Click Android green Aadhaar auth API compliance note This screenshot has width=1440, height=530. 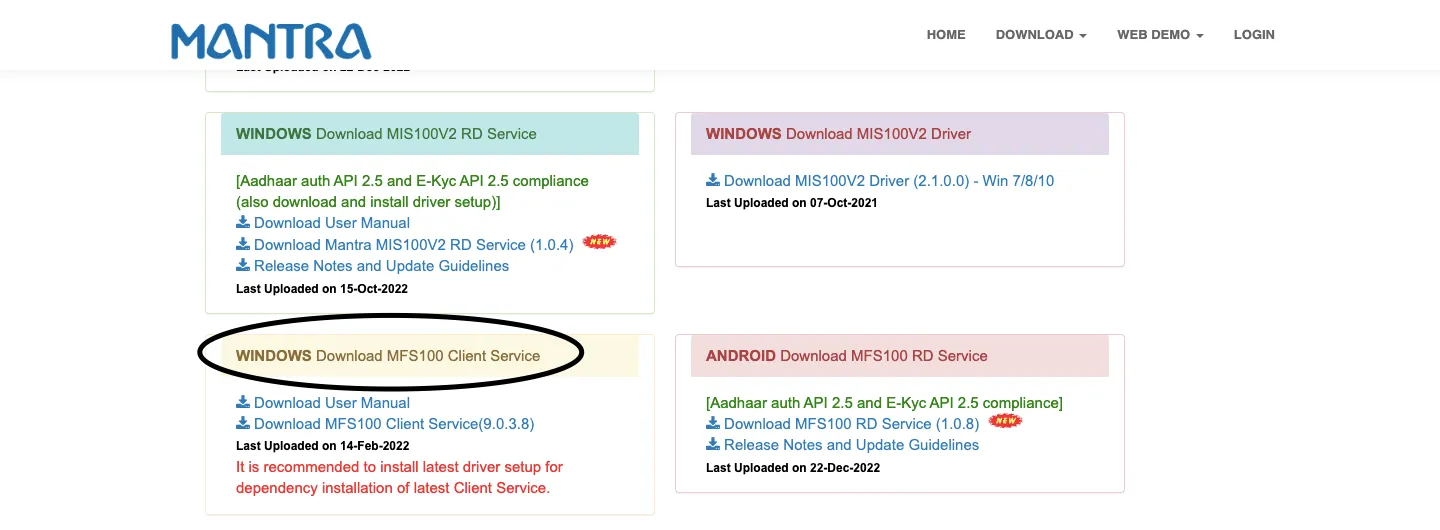[884, 403]
